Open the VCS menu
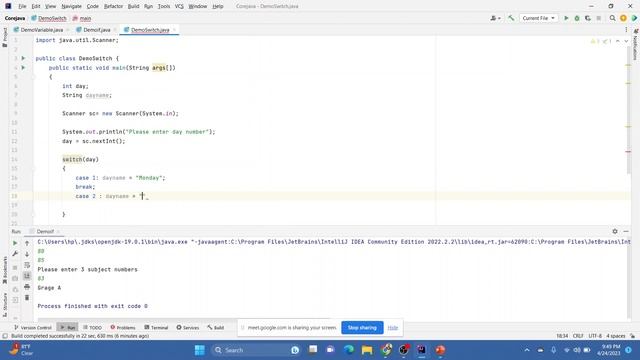Screen dimensions: 640x360 [x=179, y=6]
